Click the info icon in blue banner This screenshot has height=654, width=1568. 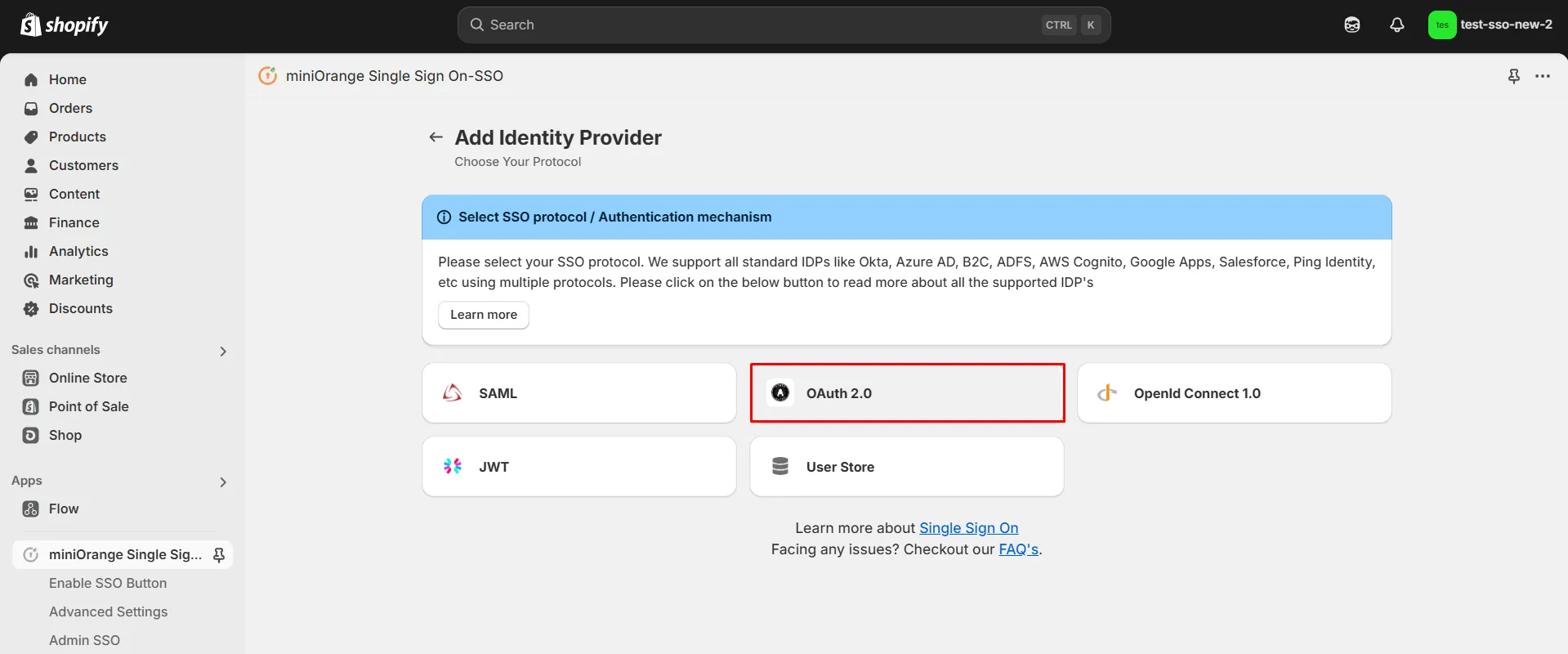click(x=444, y=217)
